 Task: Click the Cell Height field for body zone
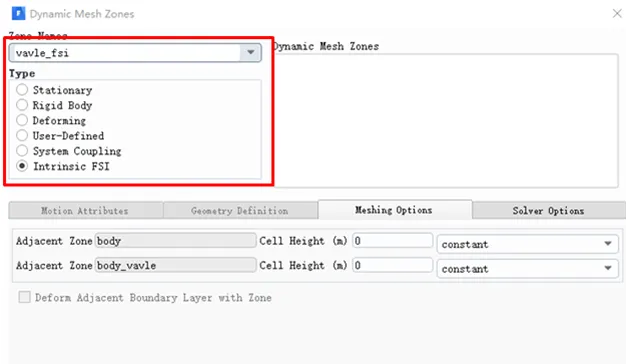392,241
